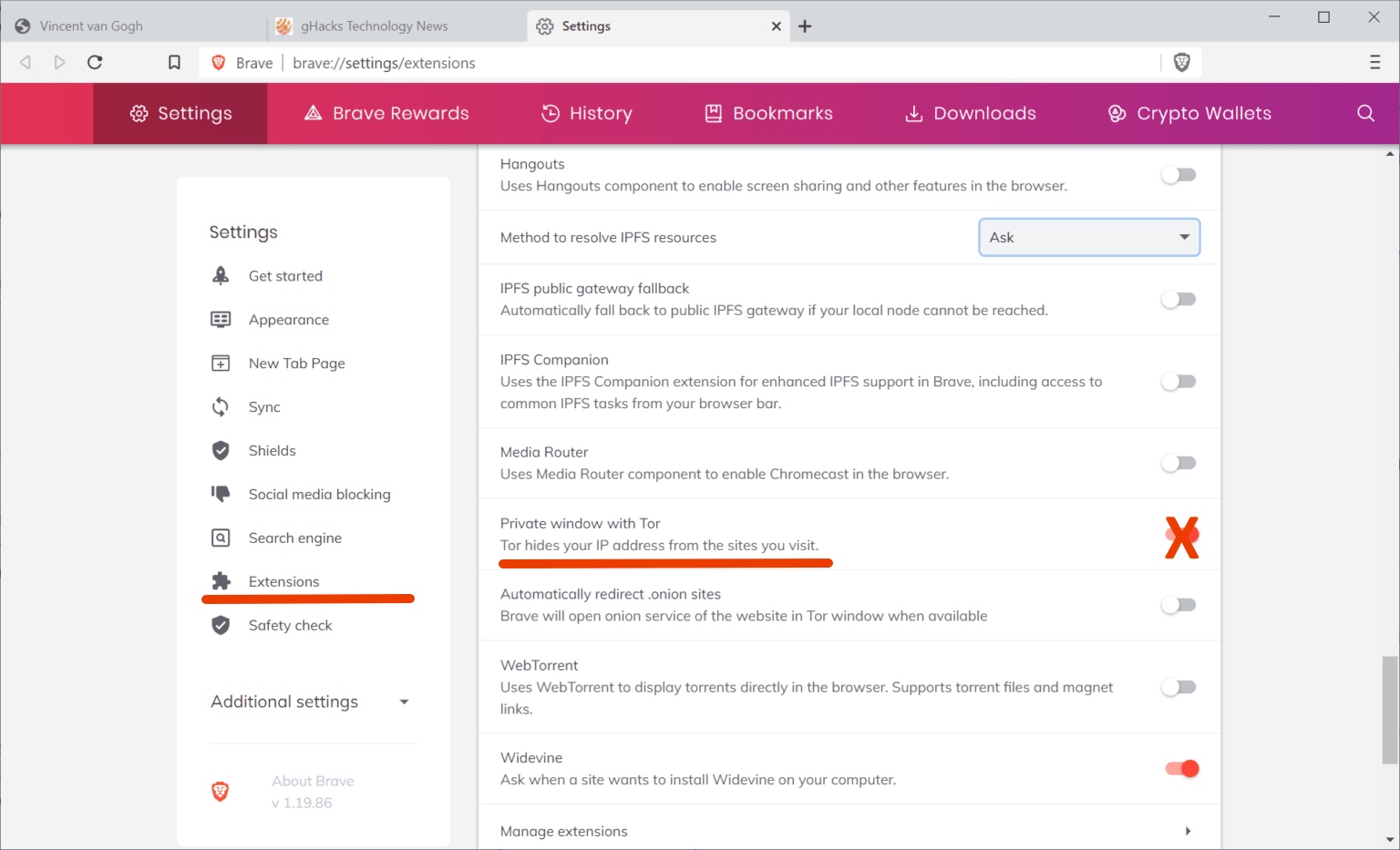The image size is (1400, 850).
Task: Open the IPFS resolve method dropdown
Action: (x=1089, y=237)
